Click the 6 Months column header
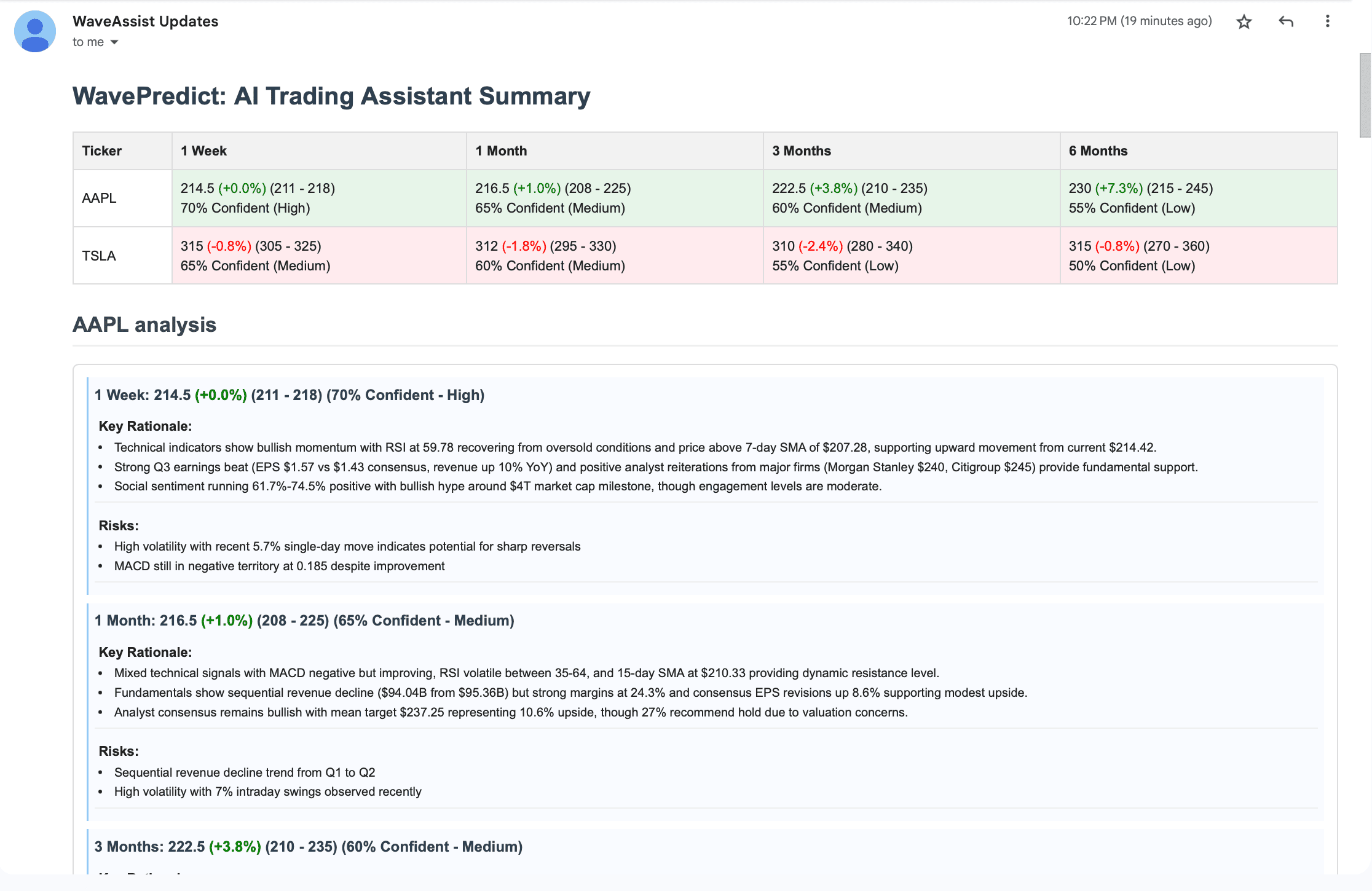1372x891 pixels. pos(1199,151)
